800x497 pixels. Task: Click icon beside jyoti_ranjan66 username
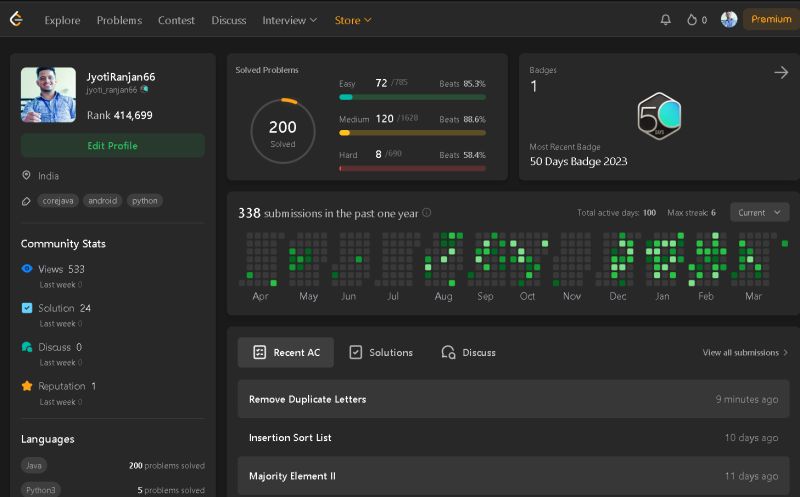pyautogui.click(x=144, y=89)
